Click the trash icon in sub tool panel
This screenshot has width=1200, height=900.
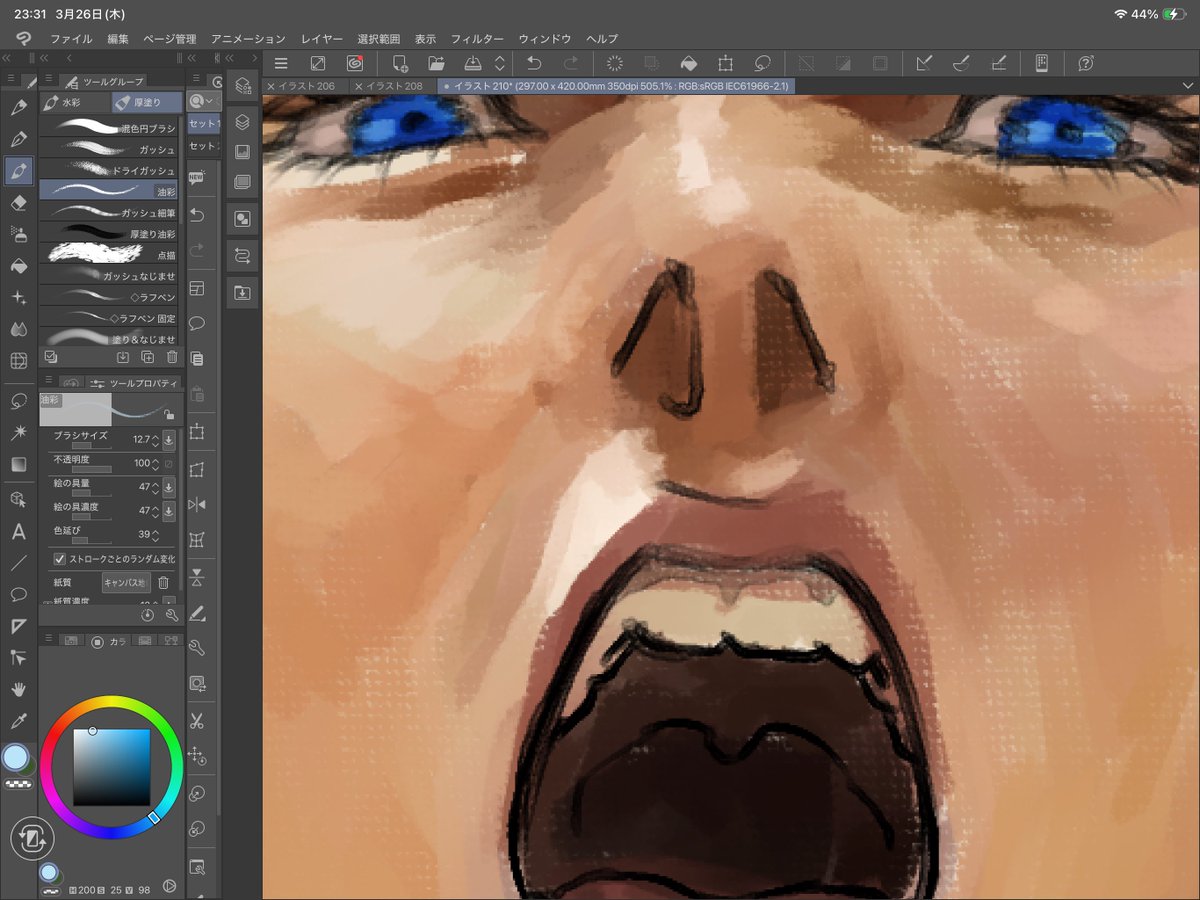coord(172,356)
